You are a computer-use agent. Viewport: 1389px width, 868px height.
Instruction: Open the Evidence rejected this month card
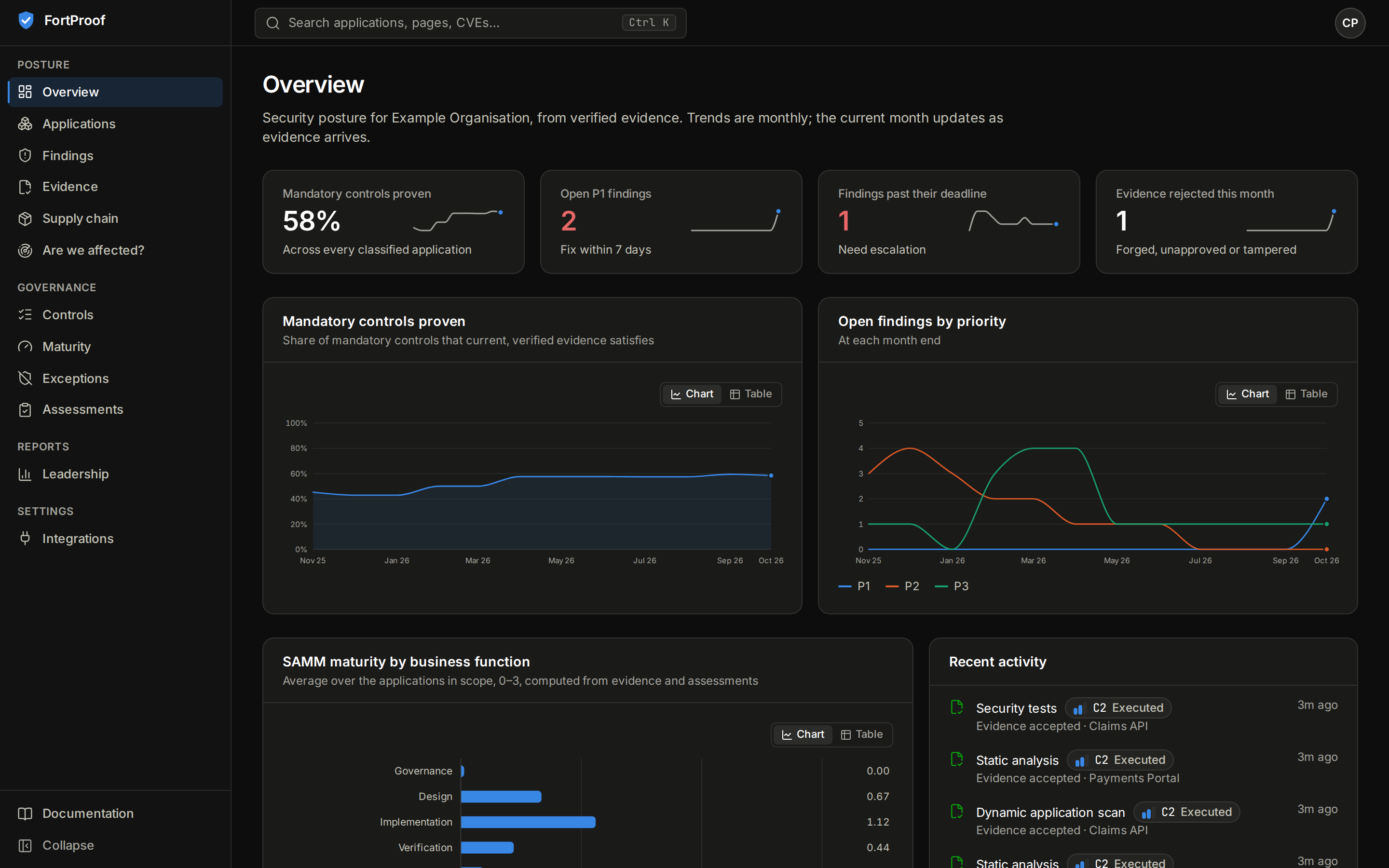(1226, 222)
